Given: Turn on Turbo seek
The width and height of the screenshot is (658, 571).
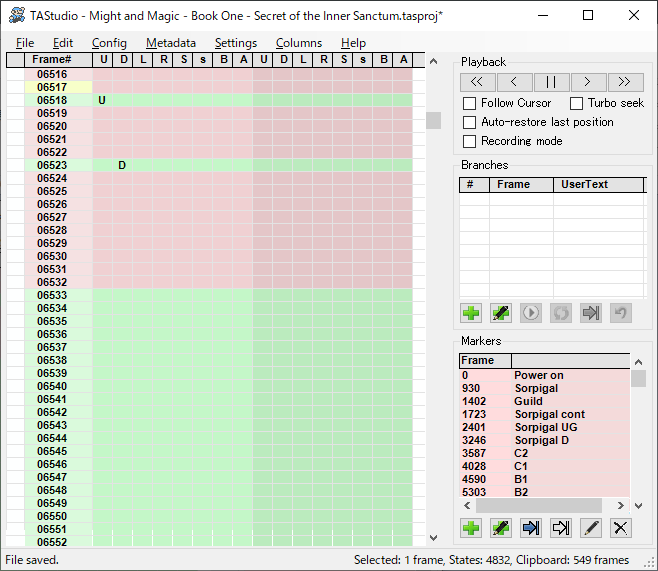Looking at the screenshot, I should [x=577, y=103].
